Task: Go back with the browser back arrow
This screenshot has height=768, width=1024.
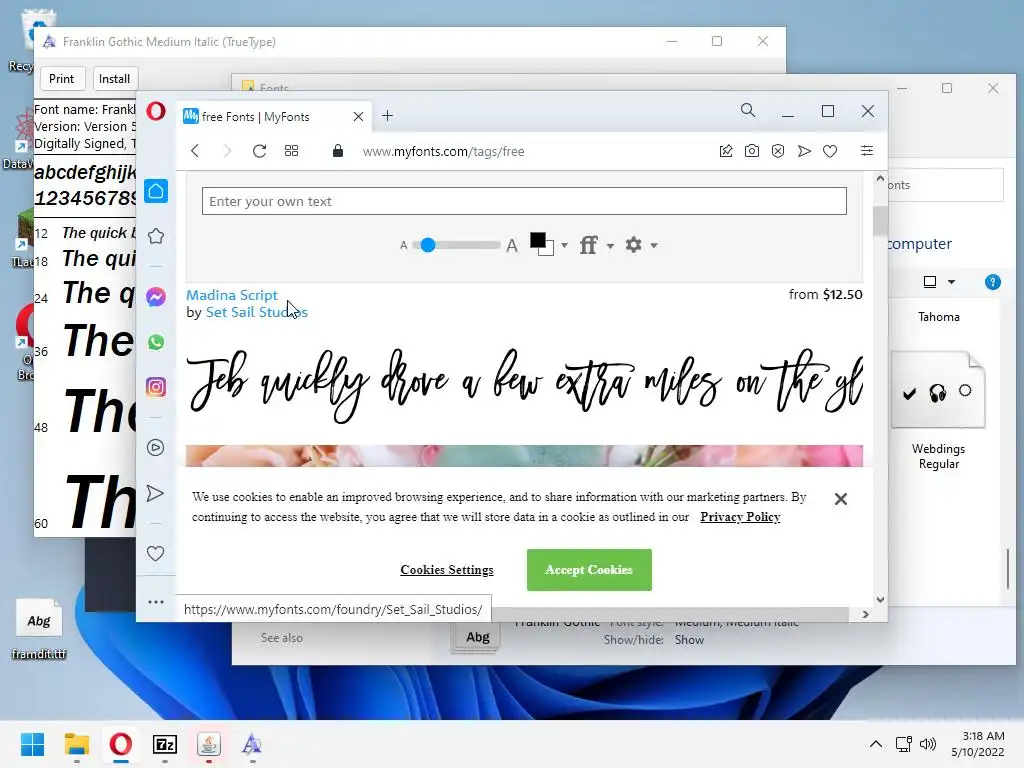Action: (x=195, y=151)
